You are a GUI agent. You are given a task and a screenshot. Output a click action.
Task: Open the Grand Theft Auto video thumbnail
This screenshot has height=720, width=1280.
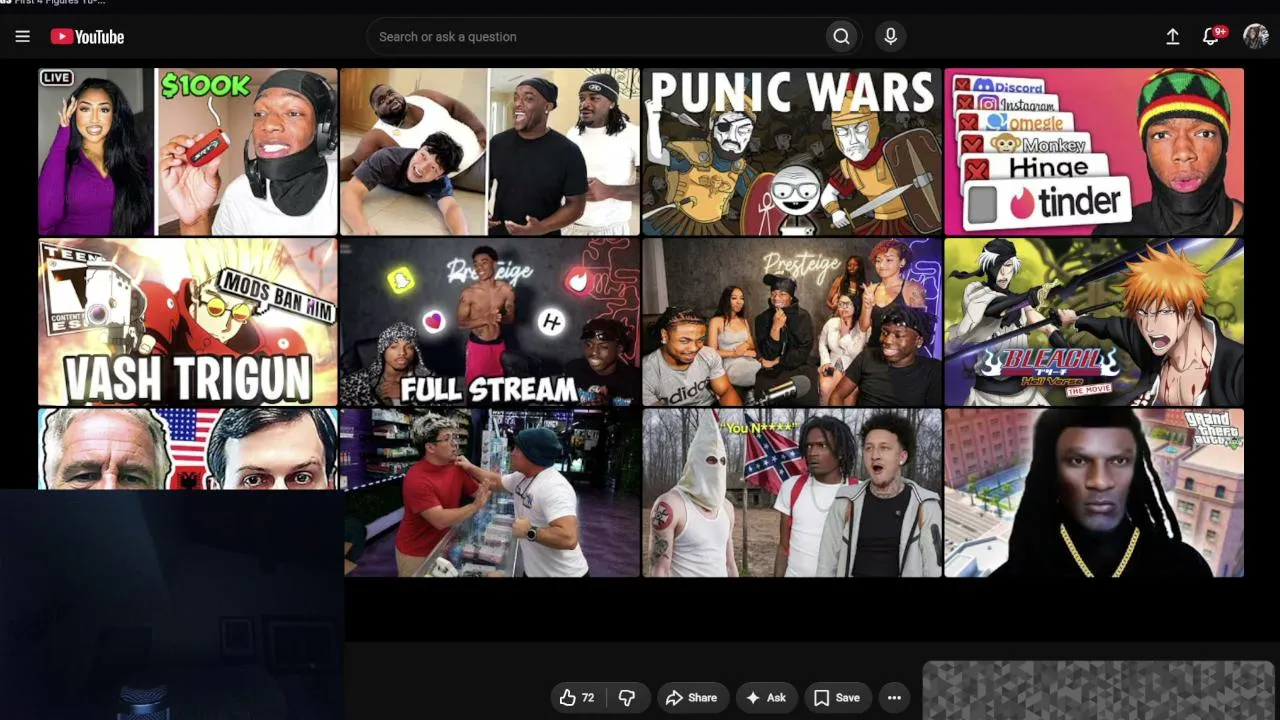[x=1094, y=493]
